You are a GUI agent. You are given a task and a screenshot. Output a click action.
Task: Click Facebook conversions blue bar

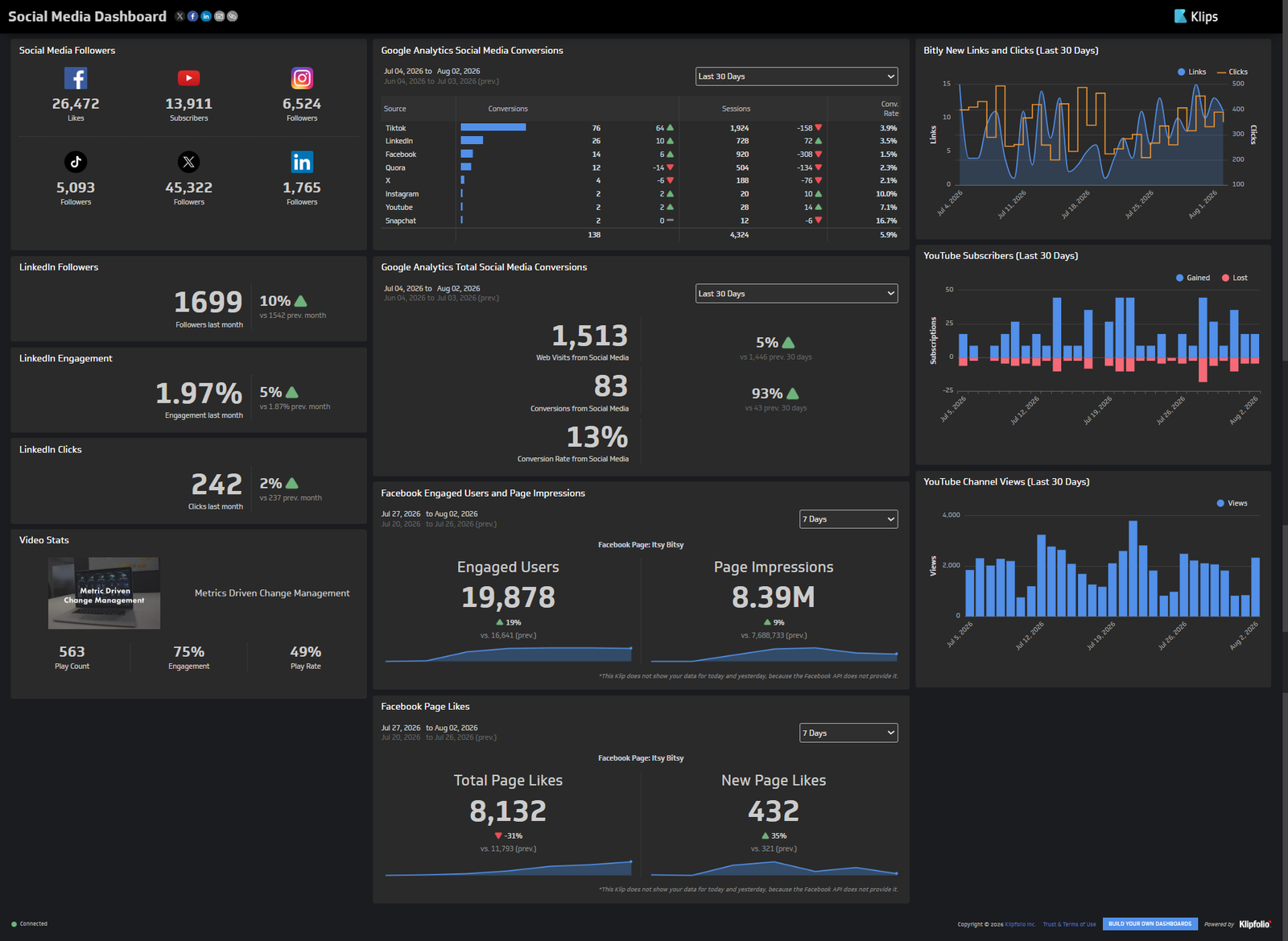(x=466, y=154)
